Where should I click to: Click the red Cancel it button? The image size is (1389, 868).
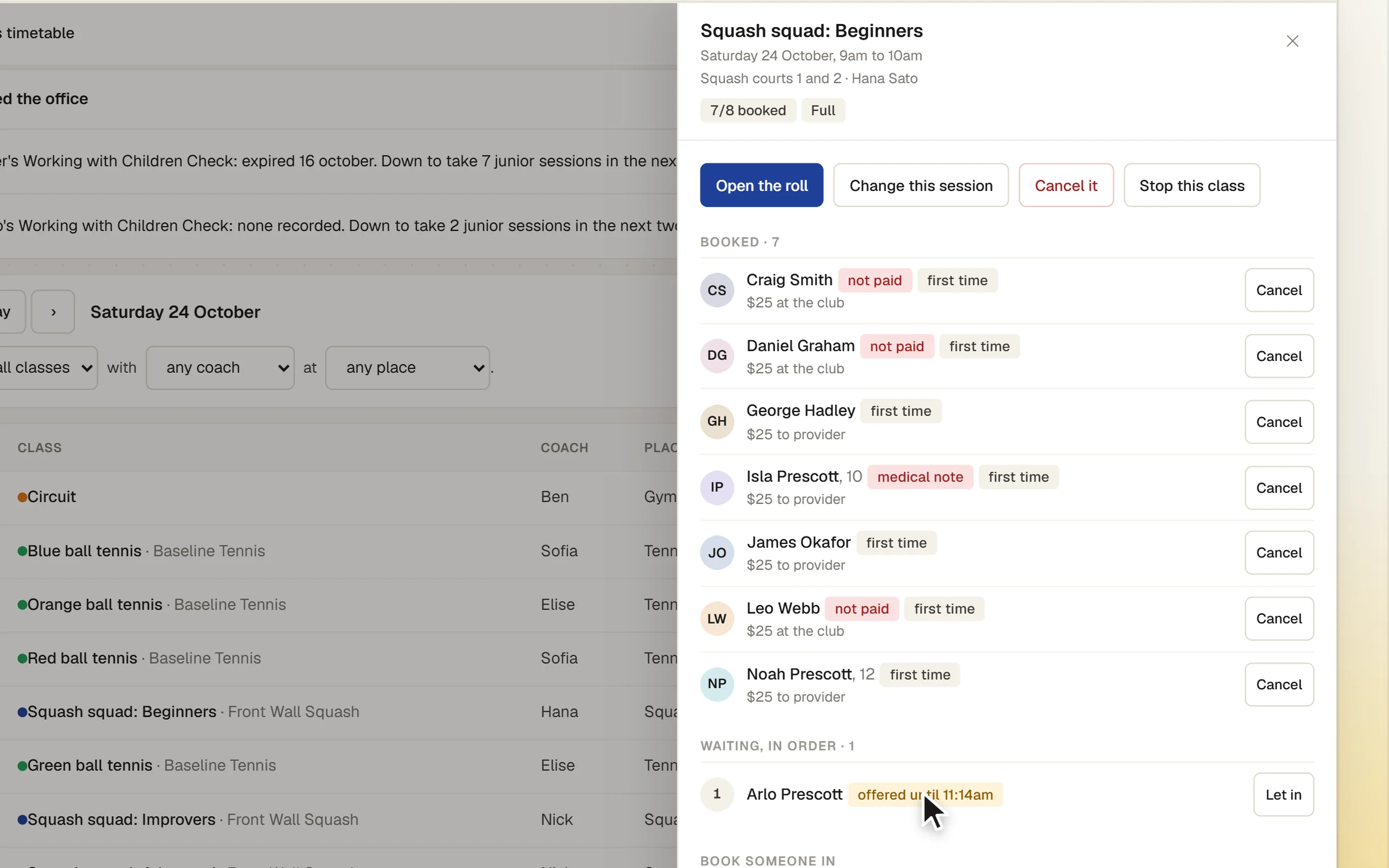pyautogui.click(x=1066, y=185)
